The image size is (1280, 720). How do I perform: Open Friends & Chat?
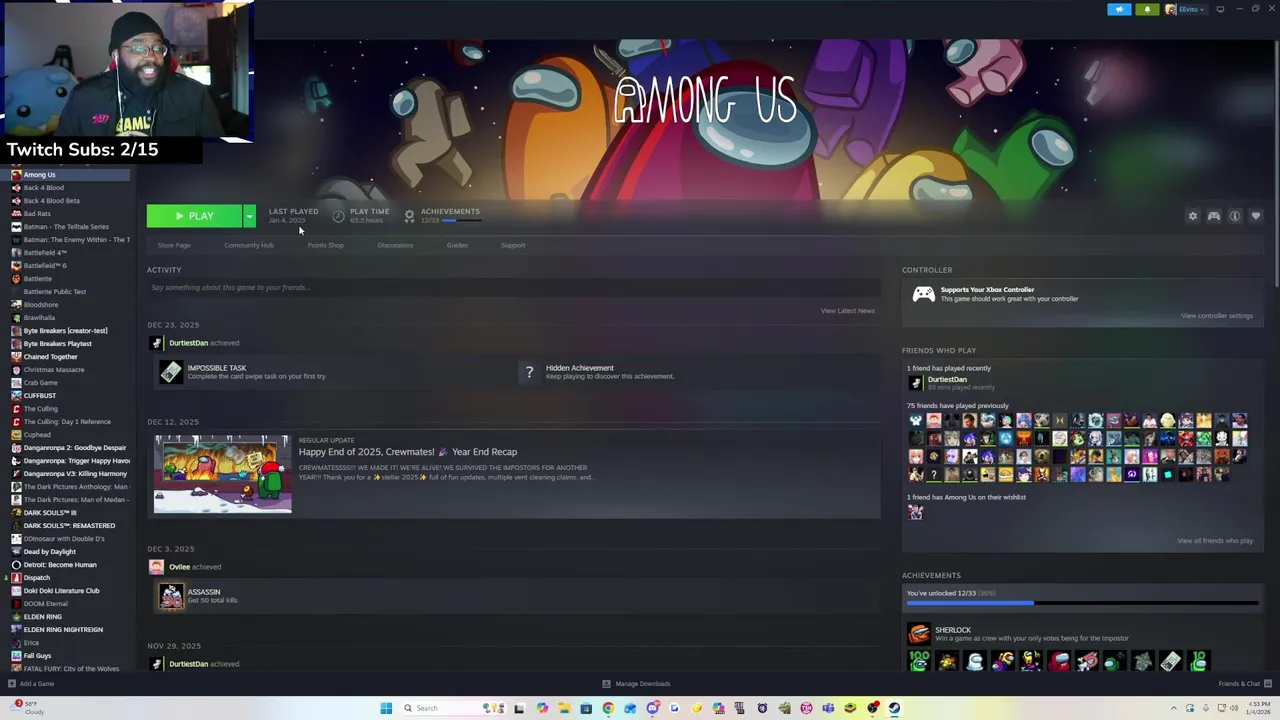point(1244,684)
